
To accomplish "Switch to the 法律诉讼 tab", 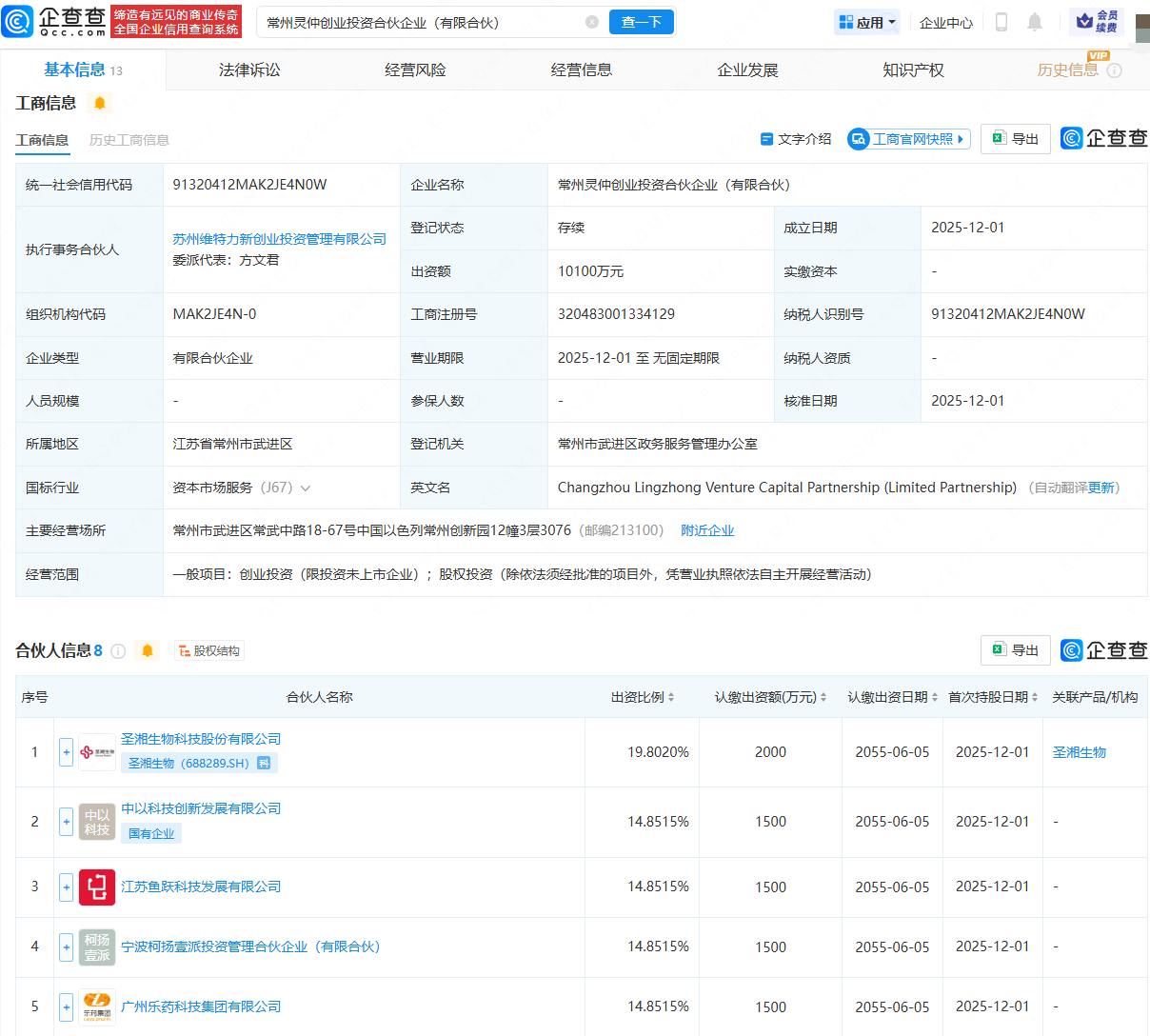I will (x=249, y=70).
